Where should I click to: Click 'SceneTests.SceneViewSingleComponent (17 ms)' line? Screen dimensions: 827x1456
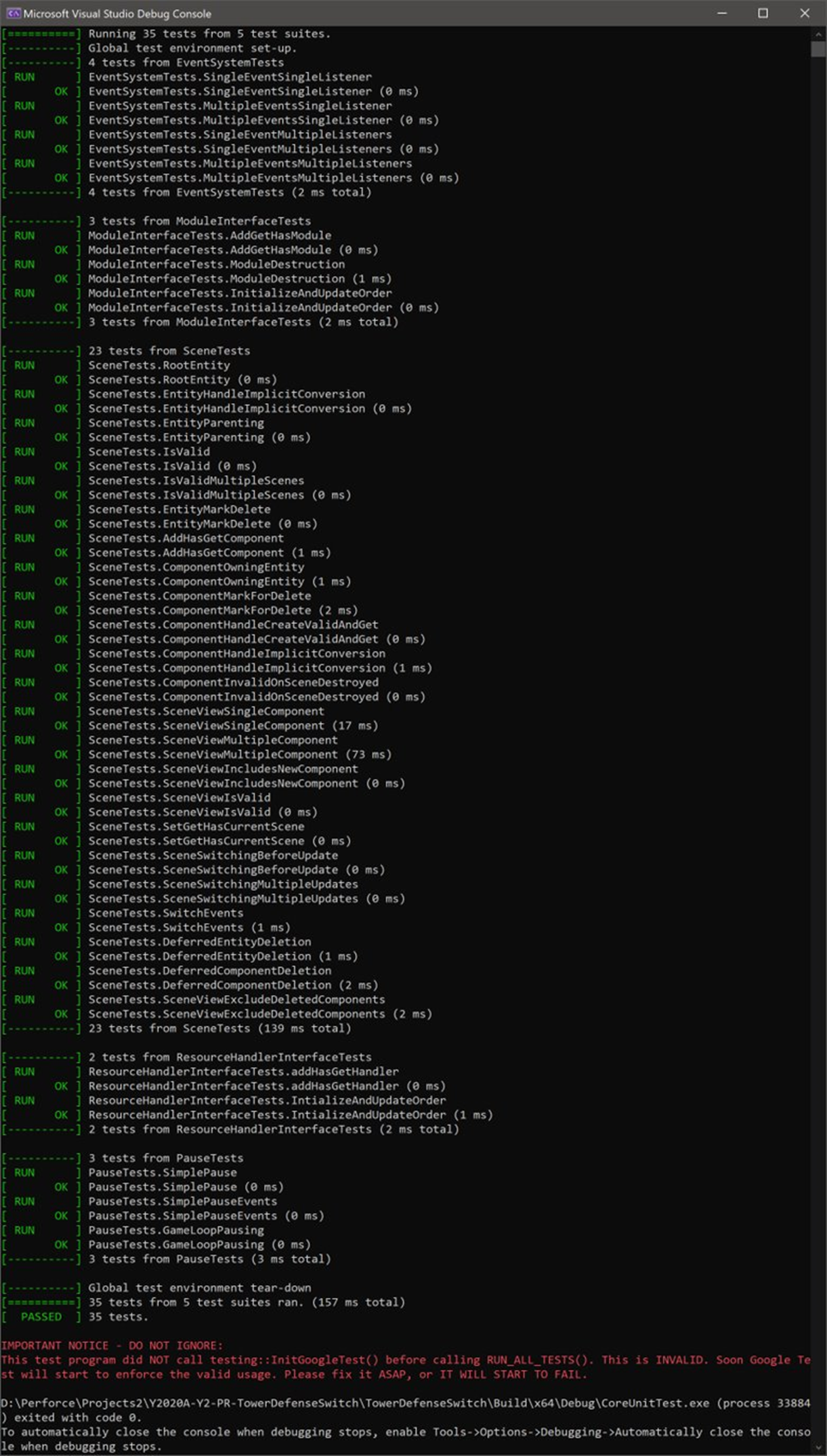(233, 726)
